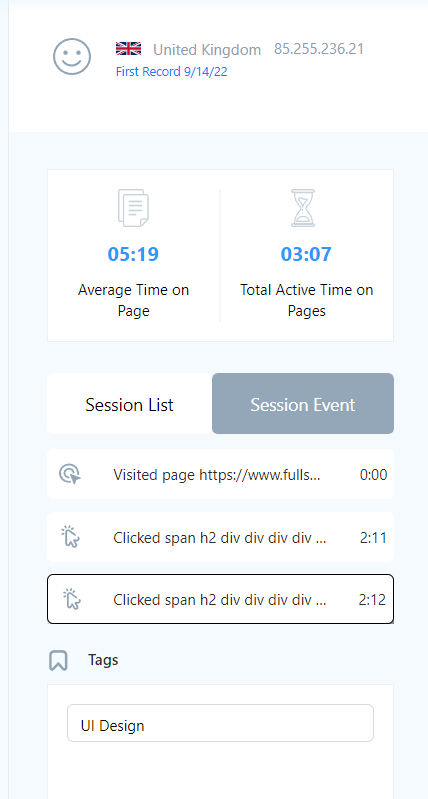
Task: Click the 0:00 timestamp
Action: click(373, 475)
